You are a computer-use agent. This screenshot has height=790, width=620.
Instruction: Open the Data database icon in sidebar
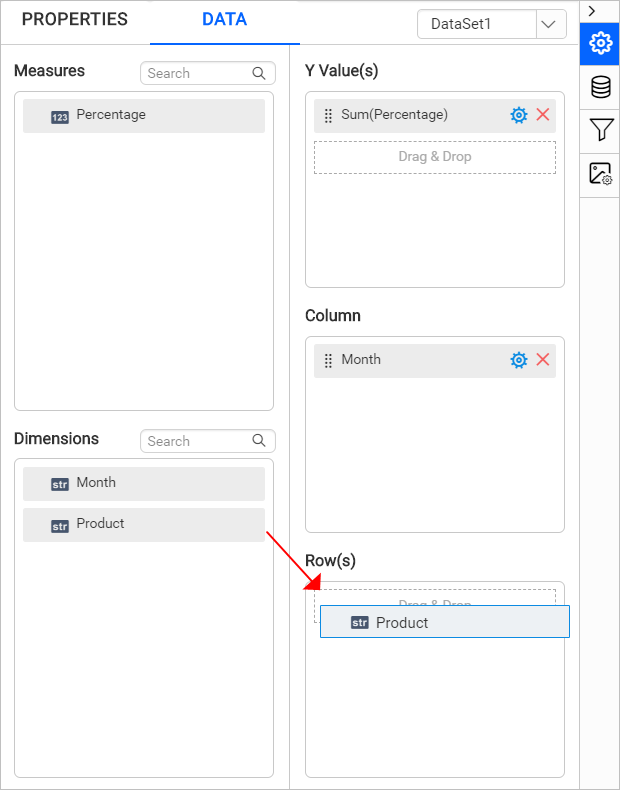tap(600, 87)
